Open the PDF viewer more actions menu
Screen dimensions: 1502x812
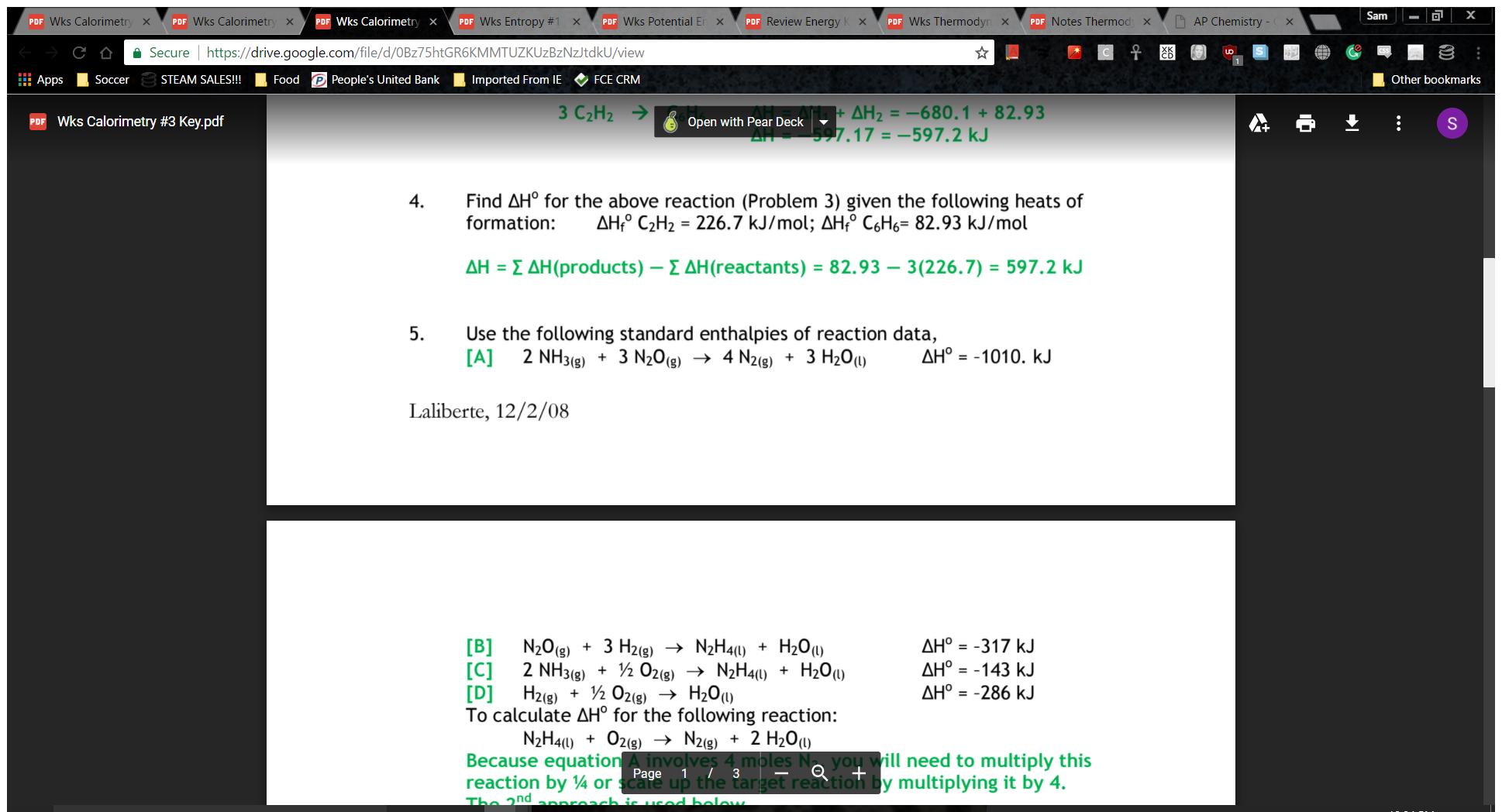(1398, 122)
